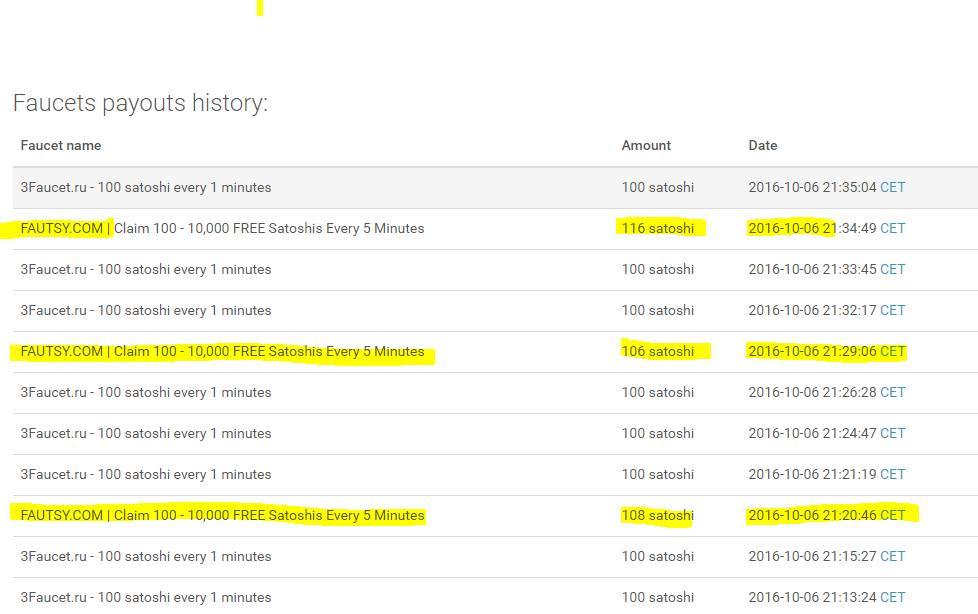
Task: Click the CET link at 21:32:17
Action: coord(893,310)
